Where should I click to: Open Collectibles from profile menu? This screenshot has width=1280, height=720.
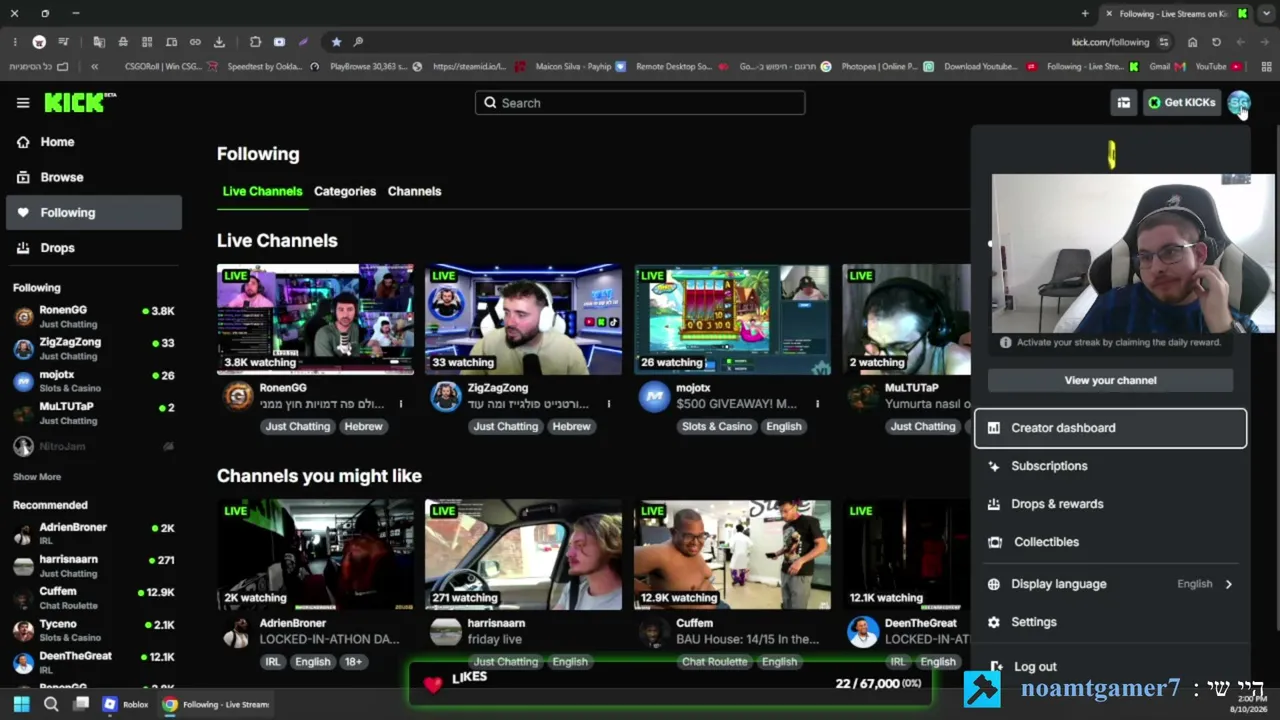point(1110,542)
